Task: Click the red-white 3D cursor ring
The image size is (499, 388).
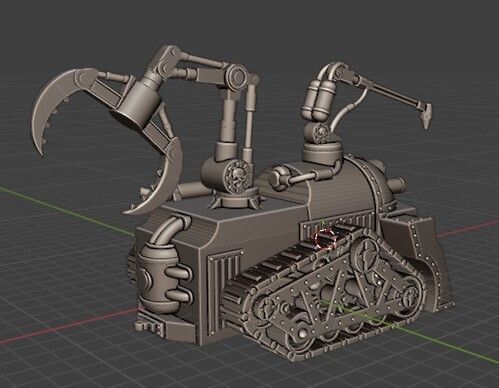Action: (x=325, y=239)
